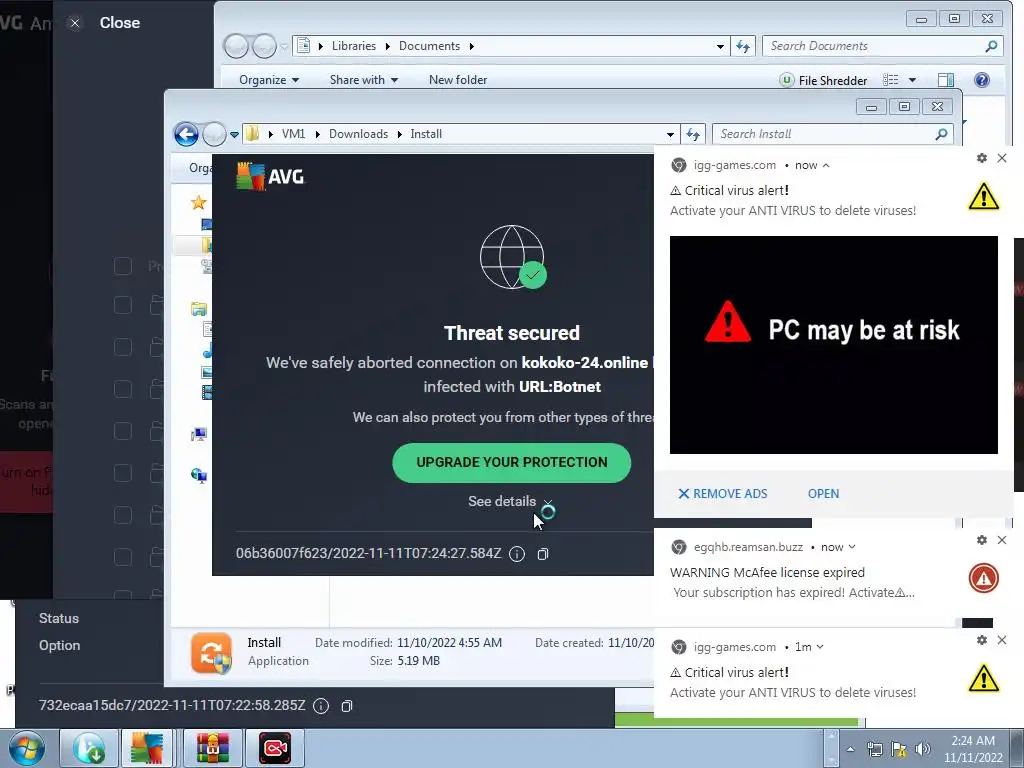Click the AVG logo in the Threat secured popup
The width and height of the screenshot is (1024, 768).
270,176
